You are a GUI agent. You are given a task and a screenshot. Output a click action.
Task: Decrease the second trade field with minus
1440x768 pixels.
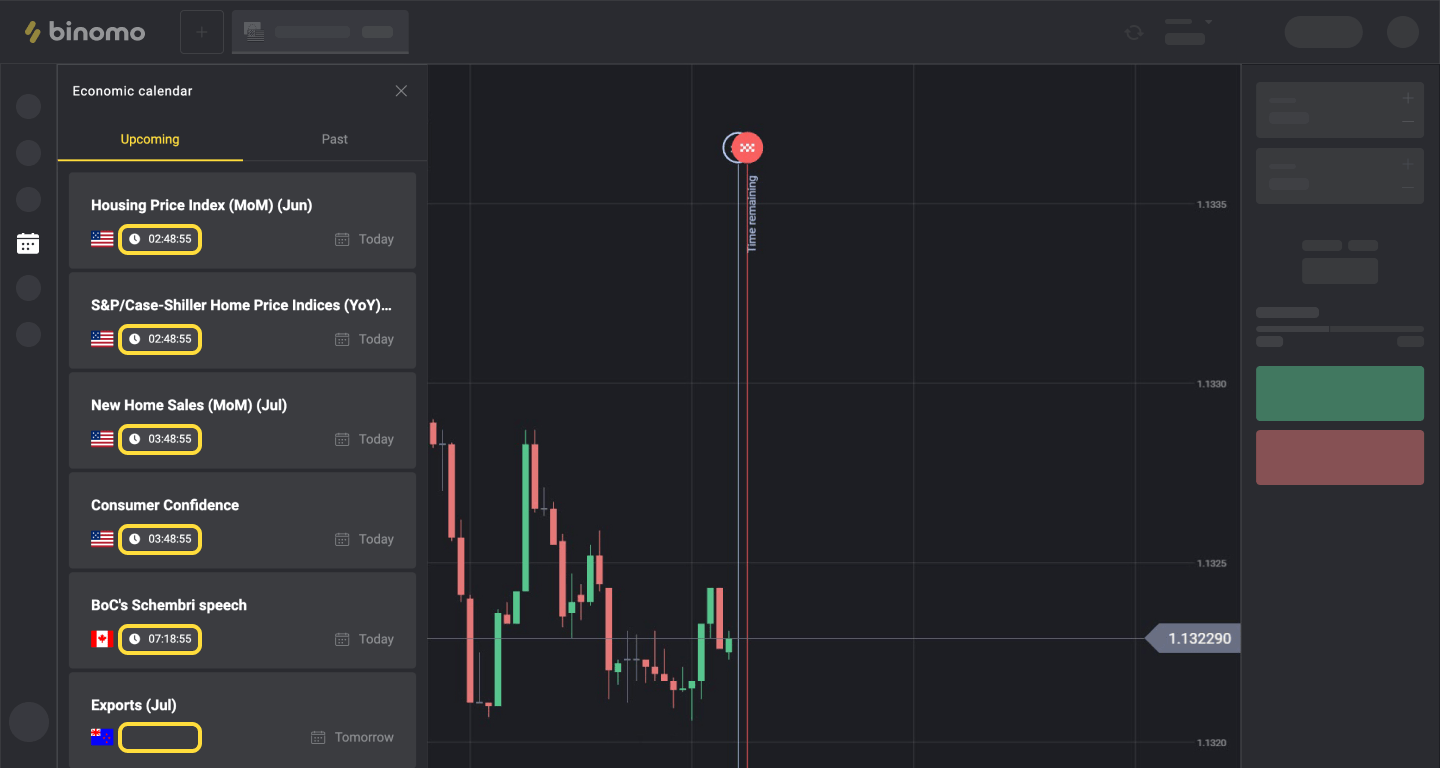1408,188
